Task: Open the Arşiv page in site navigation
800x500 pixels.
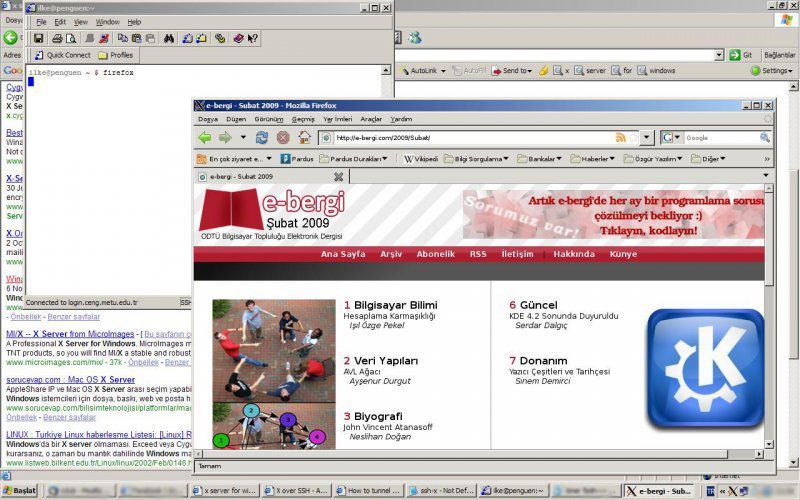Action: [391, 254]
